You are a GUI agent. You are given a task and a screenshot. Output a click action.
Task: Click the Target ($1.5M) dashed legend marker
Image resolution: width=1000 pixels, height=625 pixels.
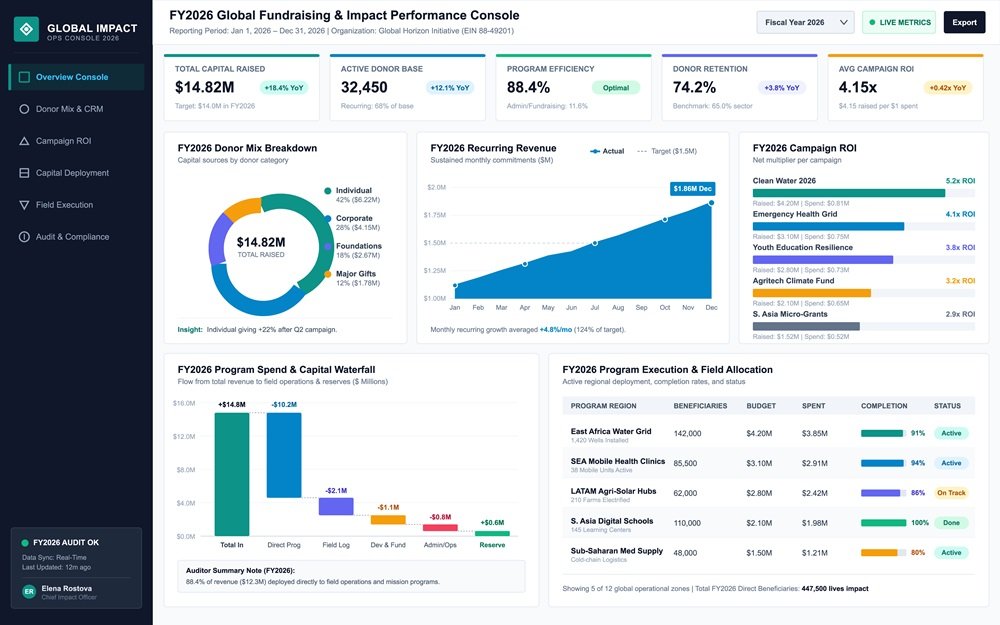[x=642, y=151]
